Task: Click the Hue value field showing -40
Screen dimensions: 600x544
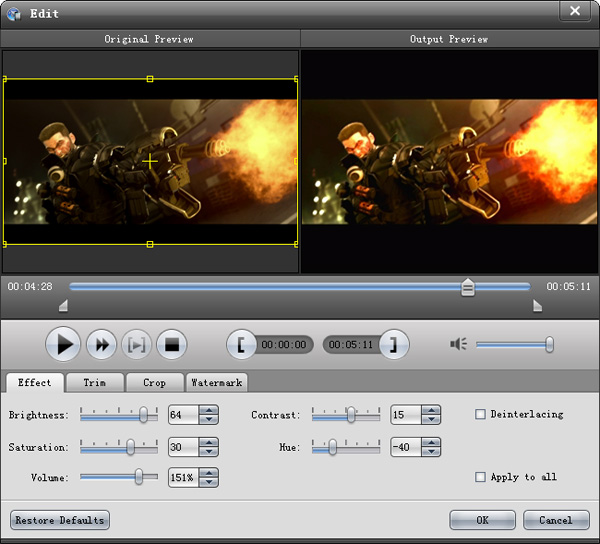Action: 406,447
